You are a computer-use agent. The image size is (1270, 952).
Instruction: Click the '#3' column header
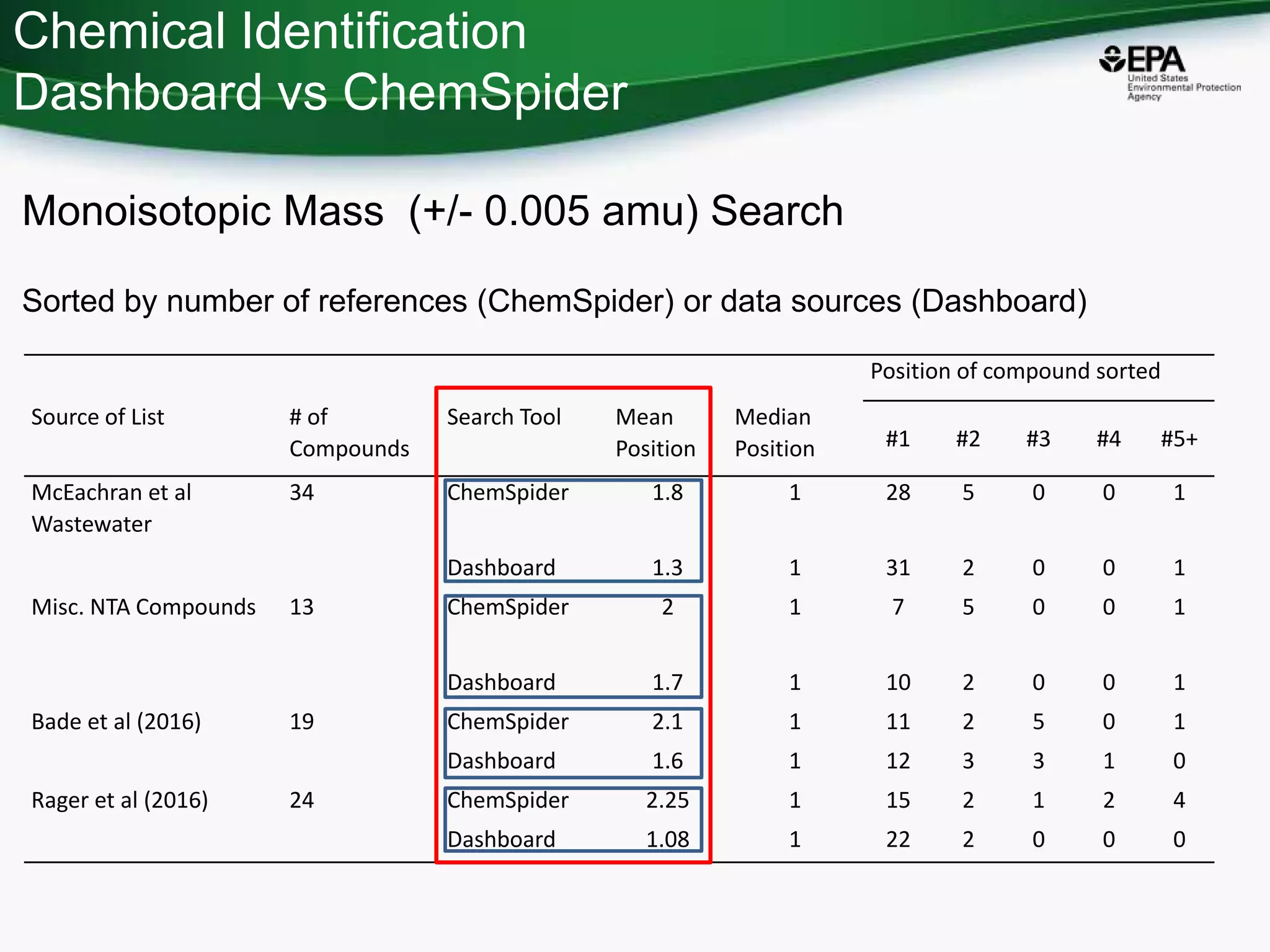coord(1038,439)
